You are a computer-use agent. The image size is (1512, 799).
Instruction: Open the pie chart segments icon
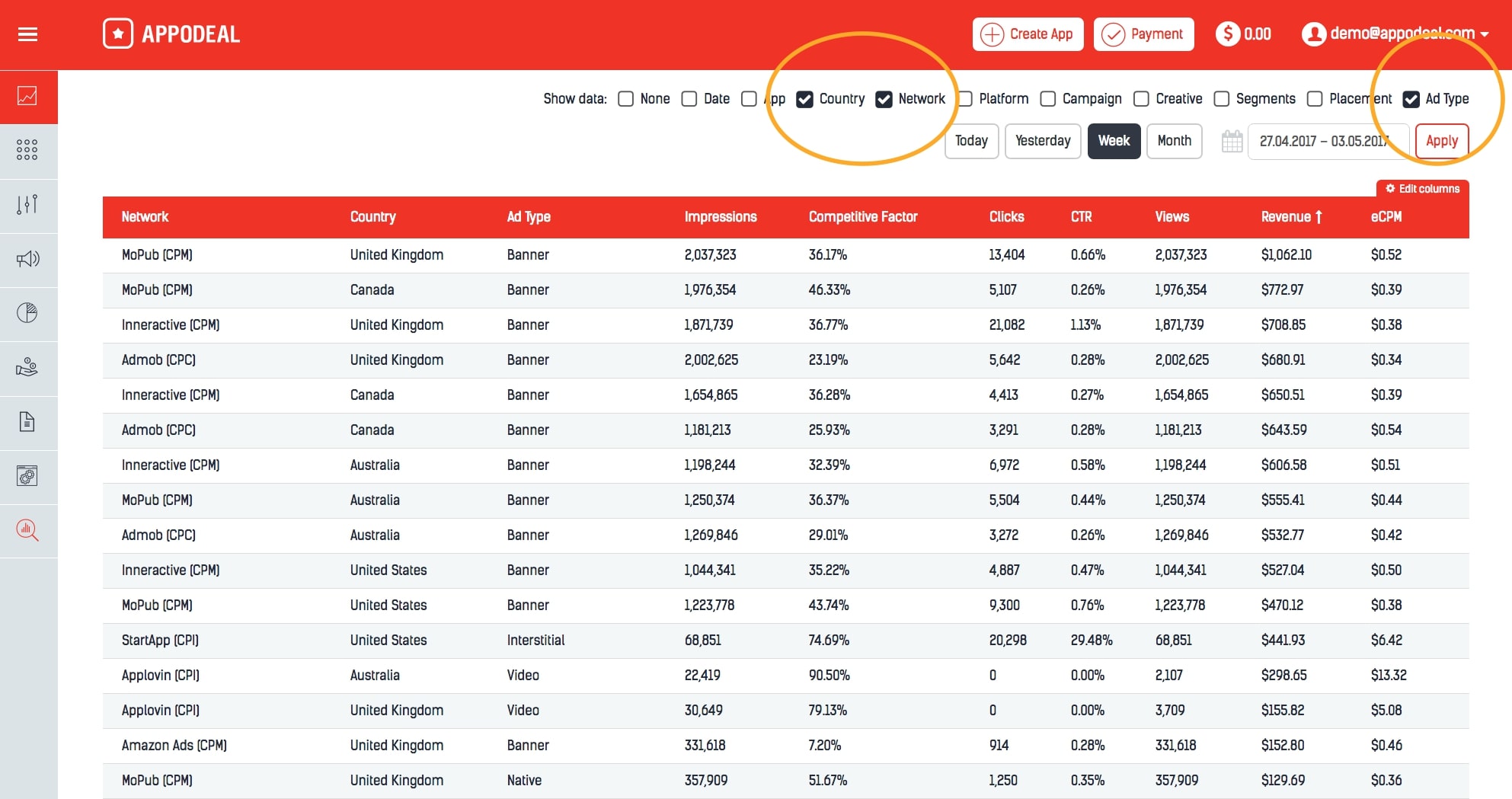(28, 313)
